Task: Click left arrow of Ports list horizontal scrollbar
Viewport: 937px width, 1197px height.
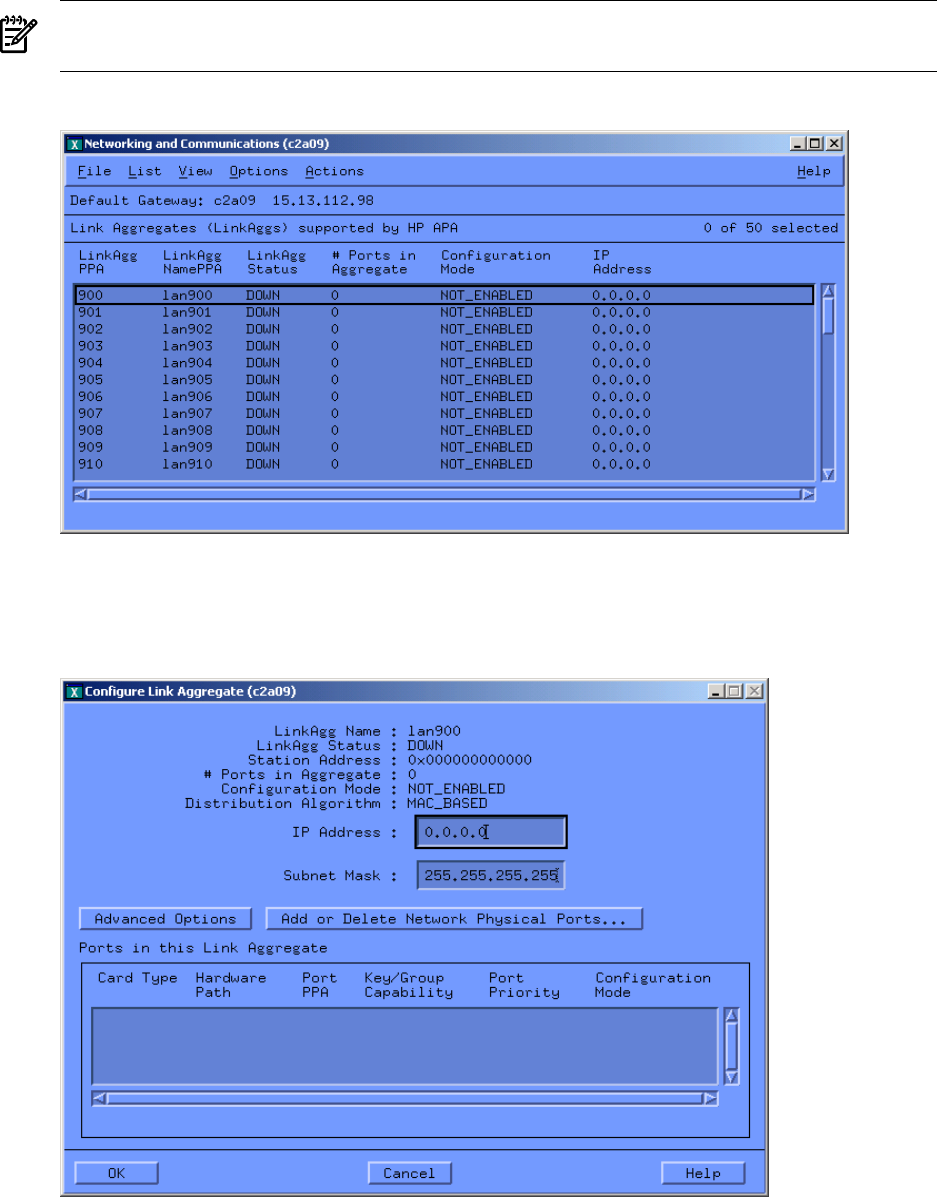Action: [99, 1099]
